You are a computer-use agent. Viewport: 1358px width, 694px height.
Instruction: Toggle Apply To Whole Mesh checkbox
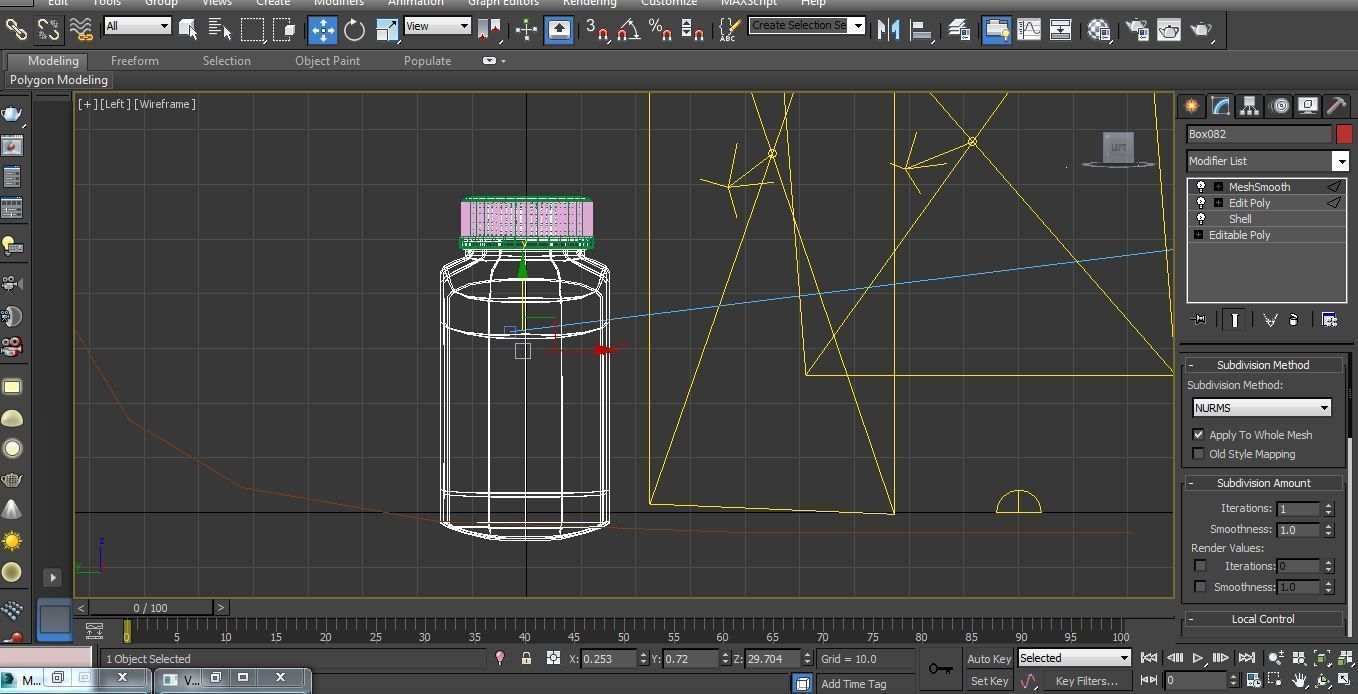[1198, 435]
